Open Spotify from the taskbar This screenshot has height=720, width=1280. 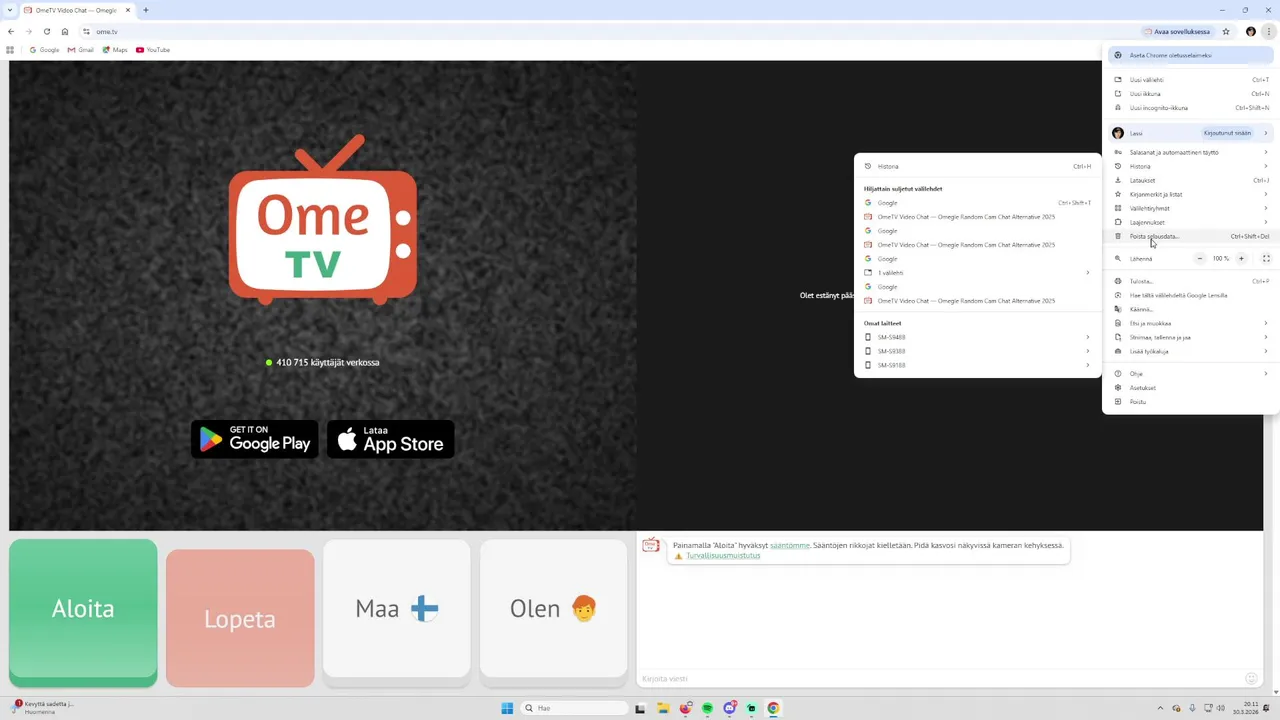coord(707,708)
